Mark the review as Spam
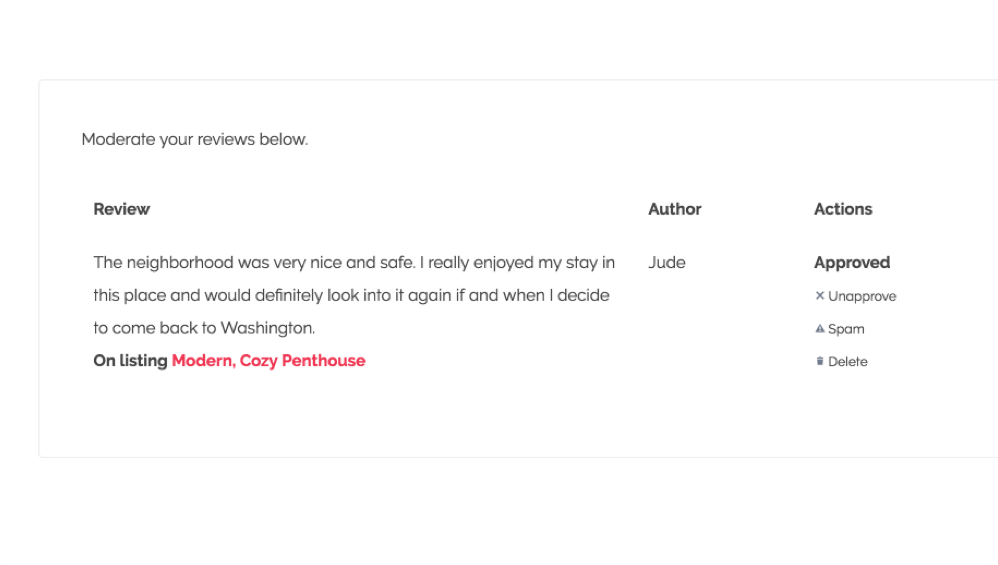 coord(846,330)
